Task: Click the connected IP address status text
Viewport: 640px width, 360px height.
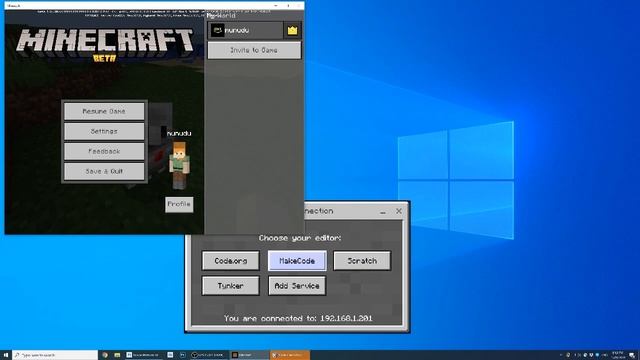Action: 298,318
